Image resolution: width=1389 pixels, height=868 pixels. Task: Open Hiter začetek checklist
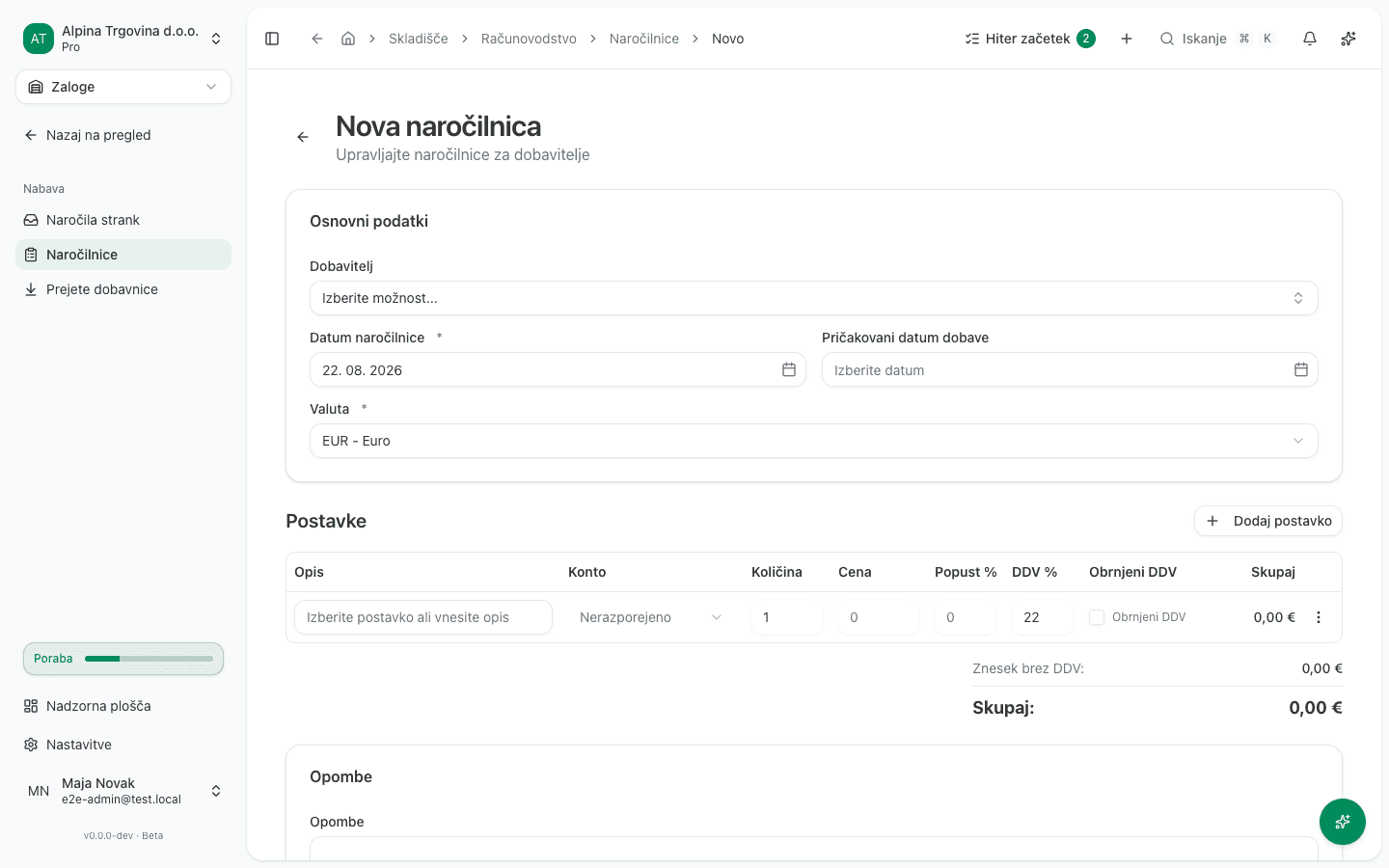pos(1030,39)
